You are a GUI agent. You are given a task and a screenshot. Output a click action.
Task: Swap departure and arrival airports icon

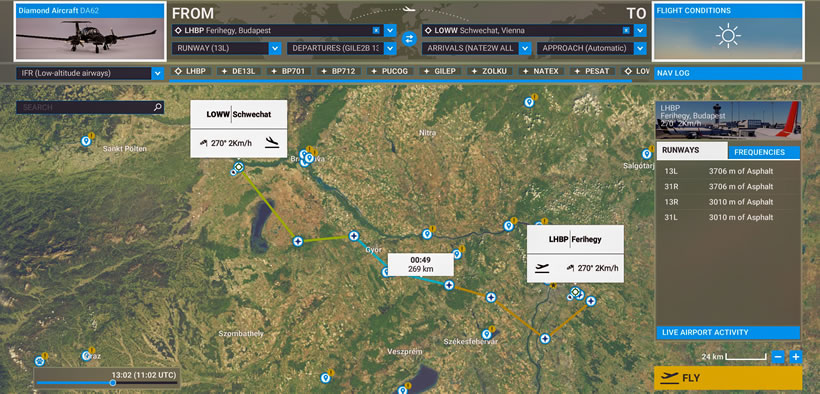(409, 39)
